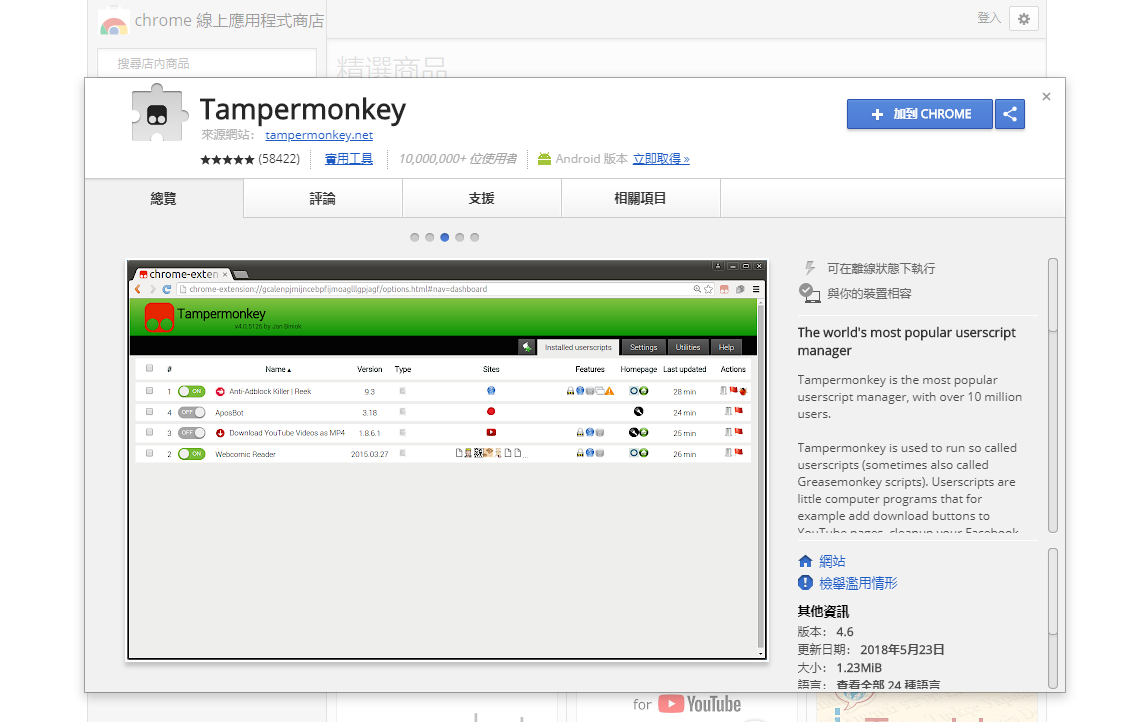Switch to the 支援 tab

[x=482, y=198]
